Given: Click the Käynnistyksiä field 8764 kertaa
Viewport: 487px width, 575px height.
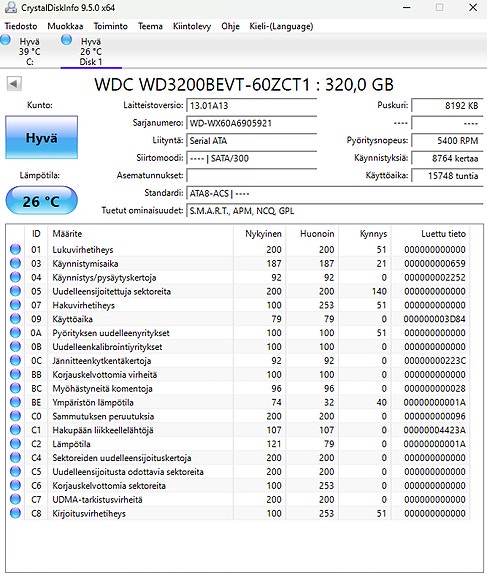Looking at the screenshot, I should (447, 158).
